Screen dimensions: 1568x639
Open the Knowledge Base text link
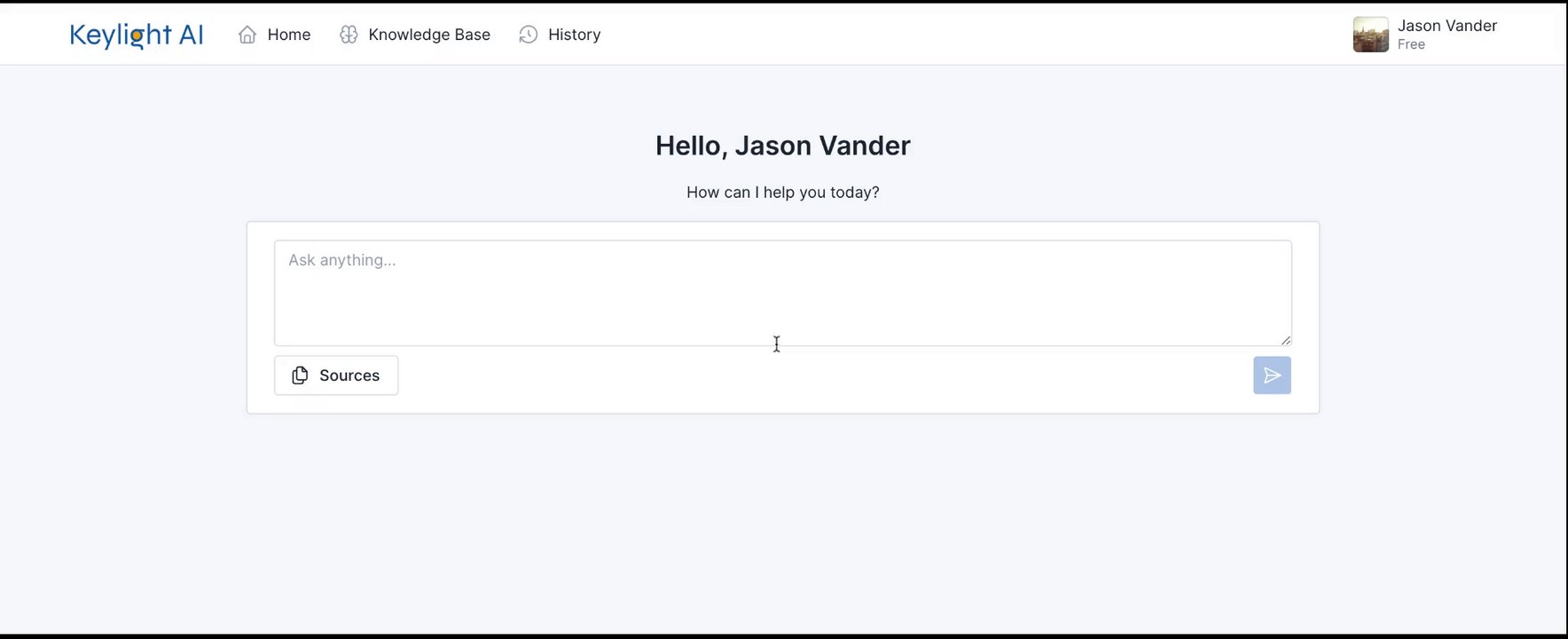pos(429,35)
